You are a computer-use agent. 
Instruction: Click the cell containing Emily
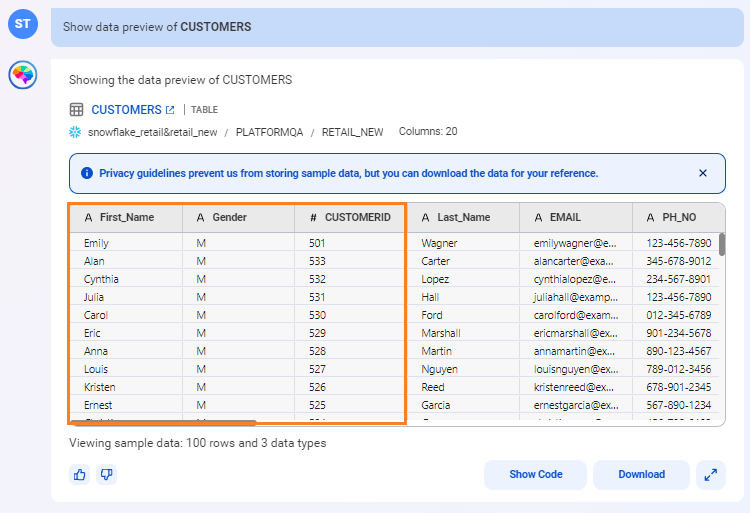pos(126,243)
